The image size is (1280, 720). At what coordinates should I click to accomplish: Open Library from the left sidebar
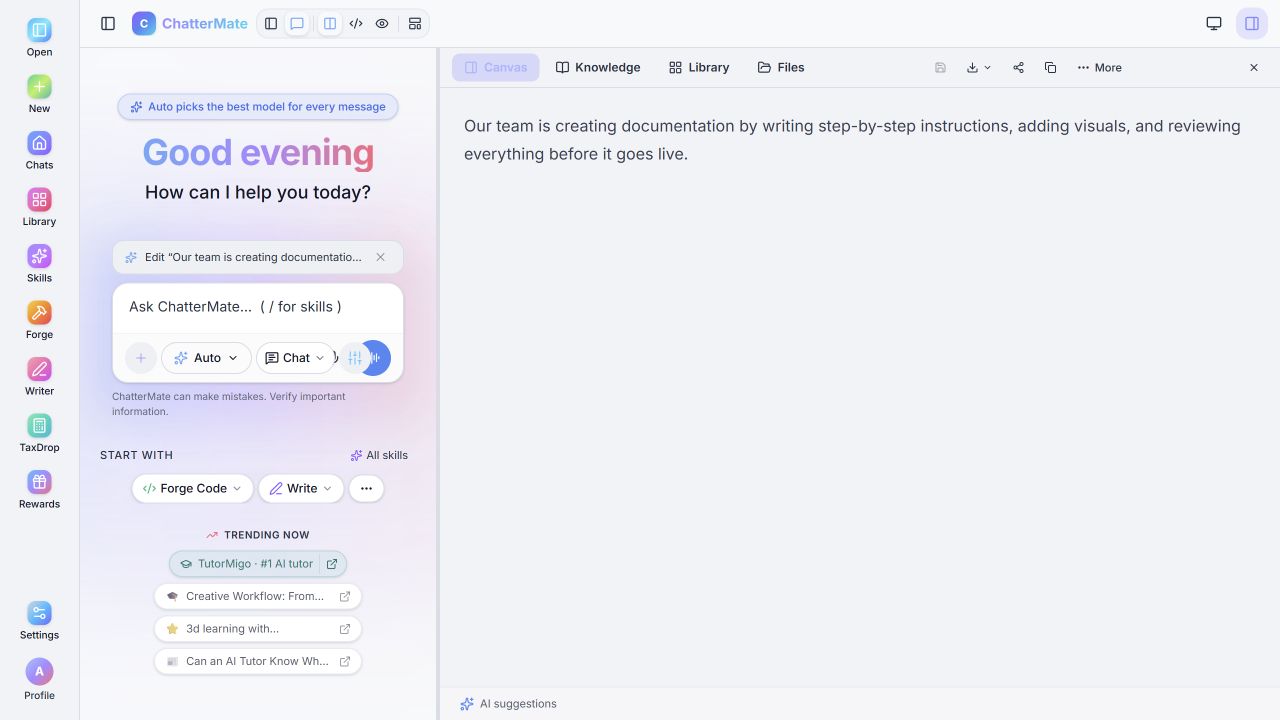tap(39, 208)
